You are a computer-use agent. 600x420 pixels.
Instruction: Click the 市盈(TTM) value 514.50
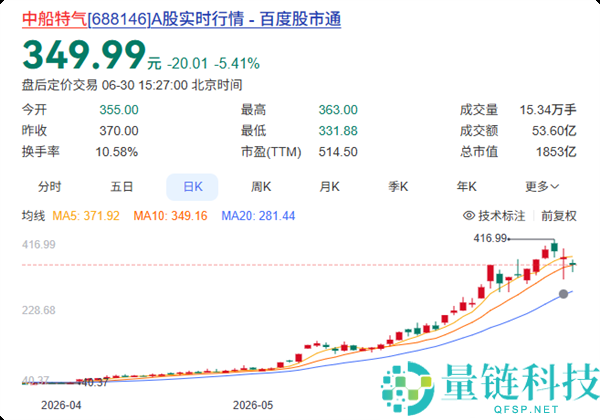[x=338, y=152]
